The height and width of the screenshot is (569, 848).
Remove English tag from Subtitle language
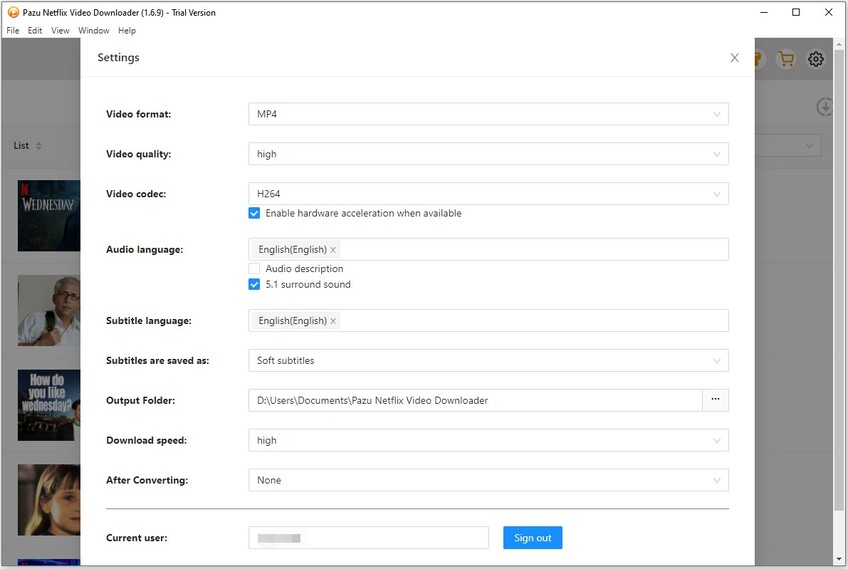click(333, 321)
